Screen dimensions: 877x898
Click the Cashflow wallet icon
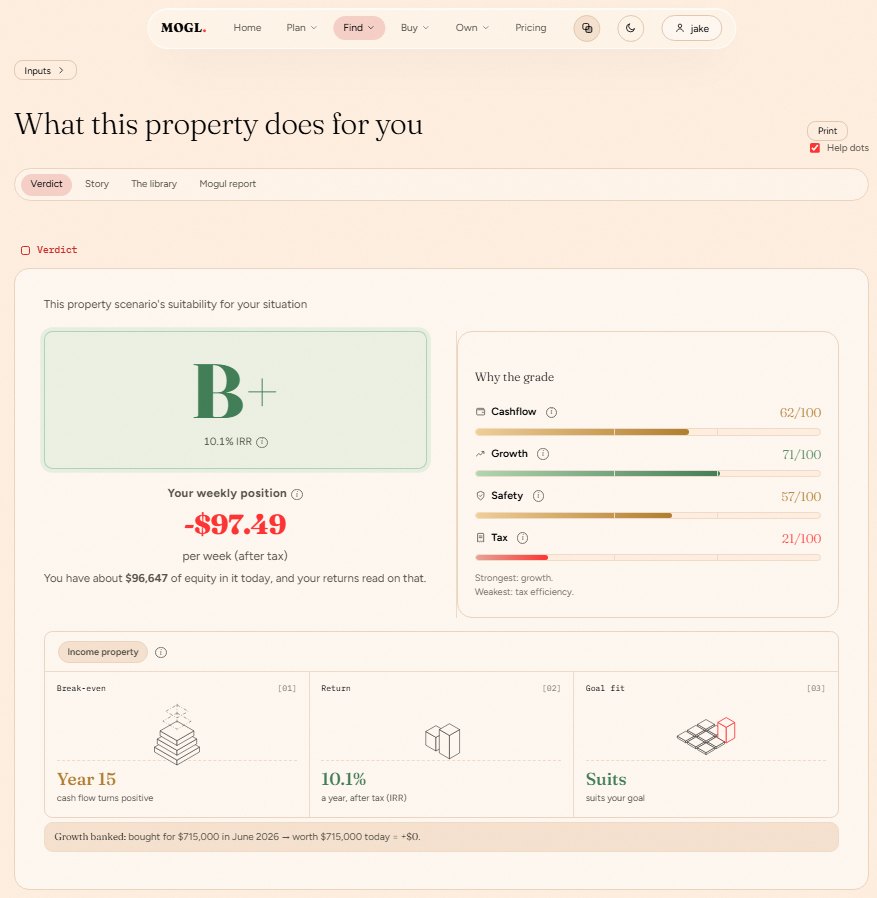tap(480, 412)
